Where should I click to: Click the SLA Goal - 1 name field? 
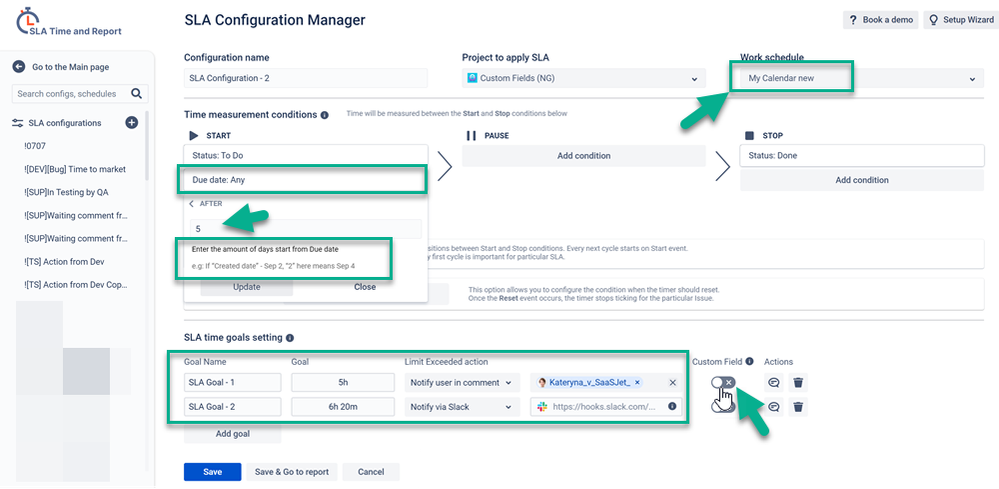(x=233, y=383)
